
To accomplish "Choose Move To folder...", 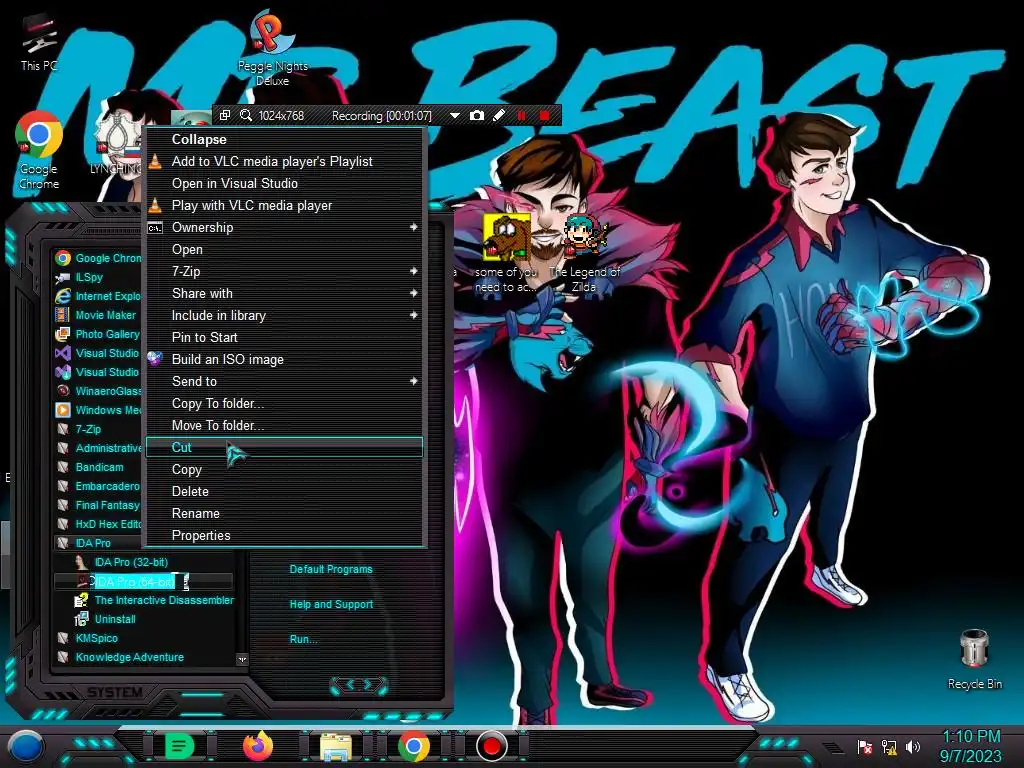I will [x=285, y=425].
